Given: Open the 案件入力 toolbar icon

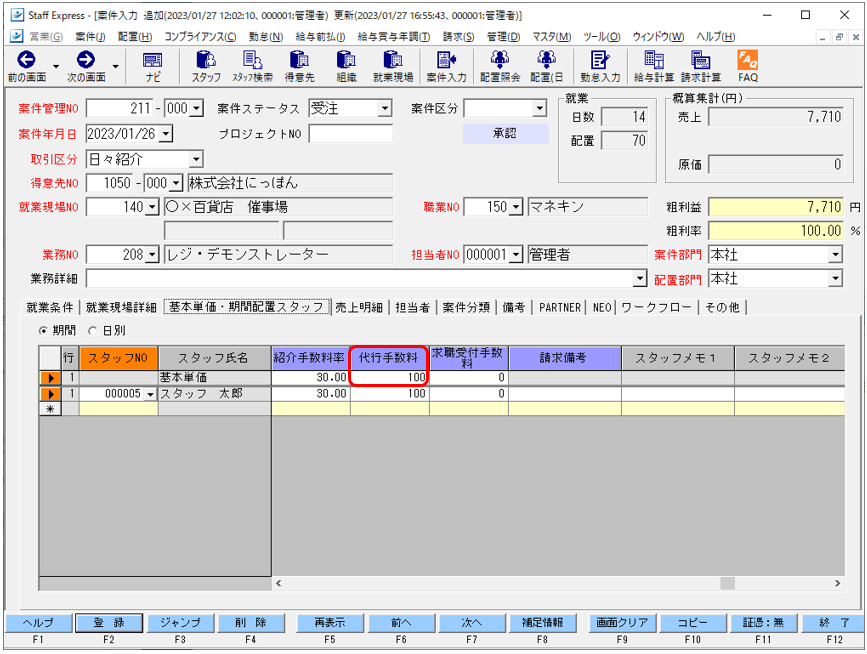Looking at the screenshot, I should pos(446,60).
